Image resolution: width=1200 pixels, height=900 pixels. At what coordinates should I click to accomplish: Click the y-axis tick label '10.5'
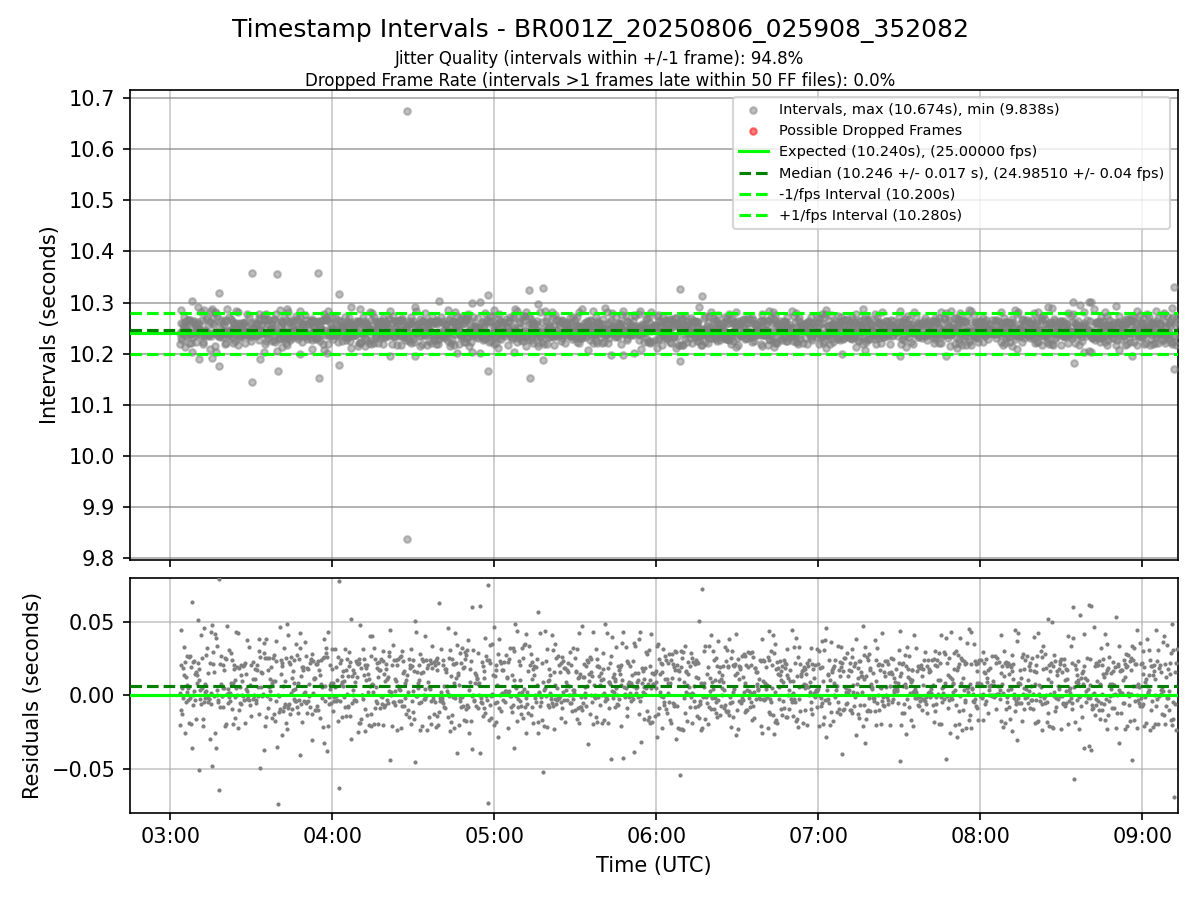94,200
